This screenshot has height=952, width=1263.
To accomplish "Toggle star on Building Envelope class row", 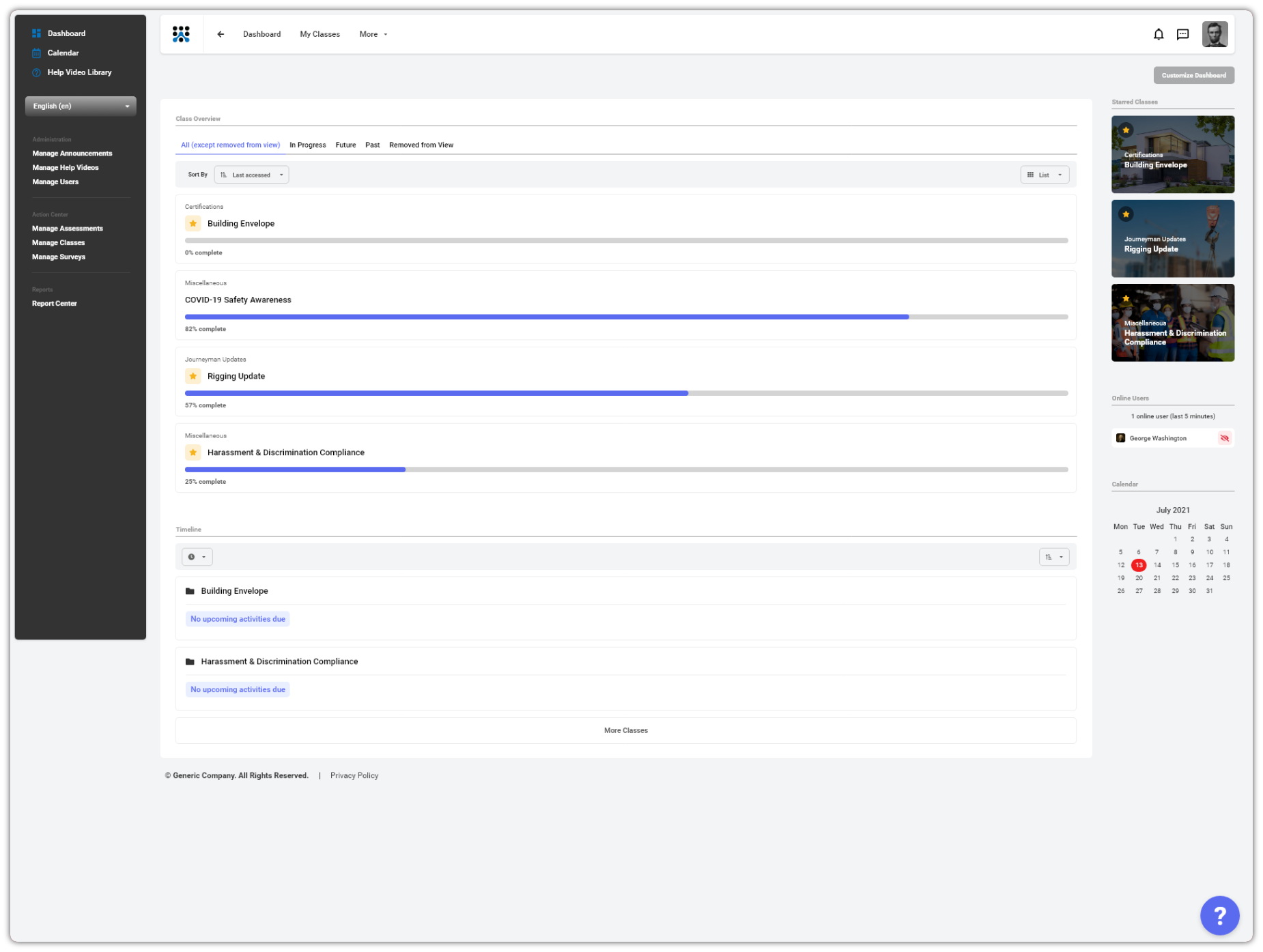I will [x=193, y=223].
